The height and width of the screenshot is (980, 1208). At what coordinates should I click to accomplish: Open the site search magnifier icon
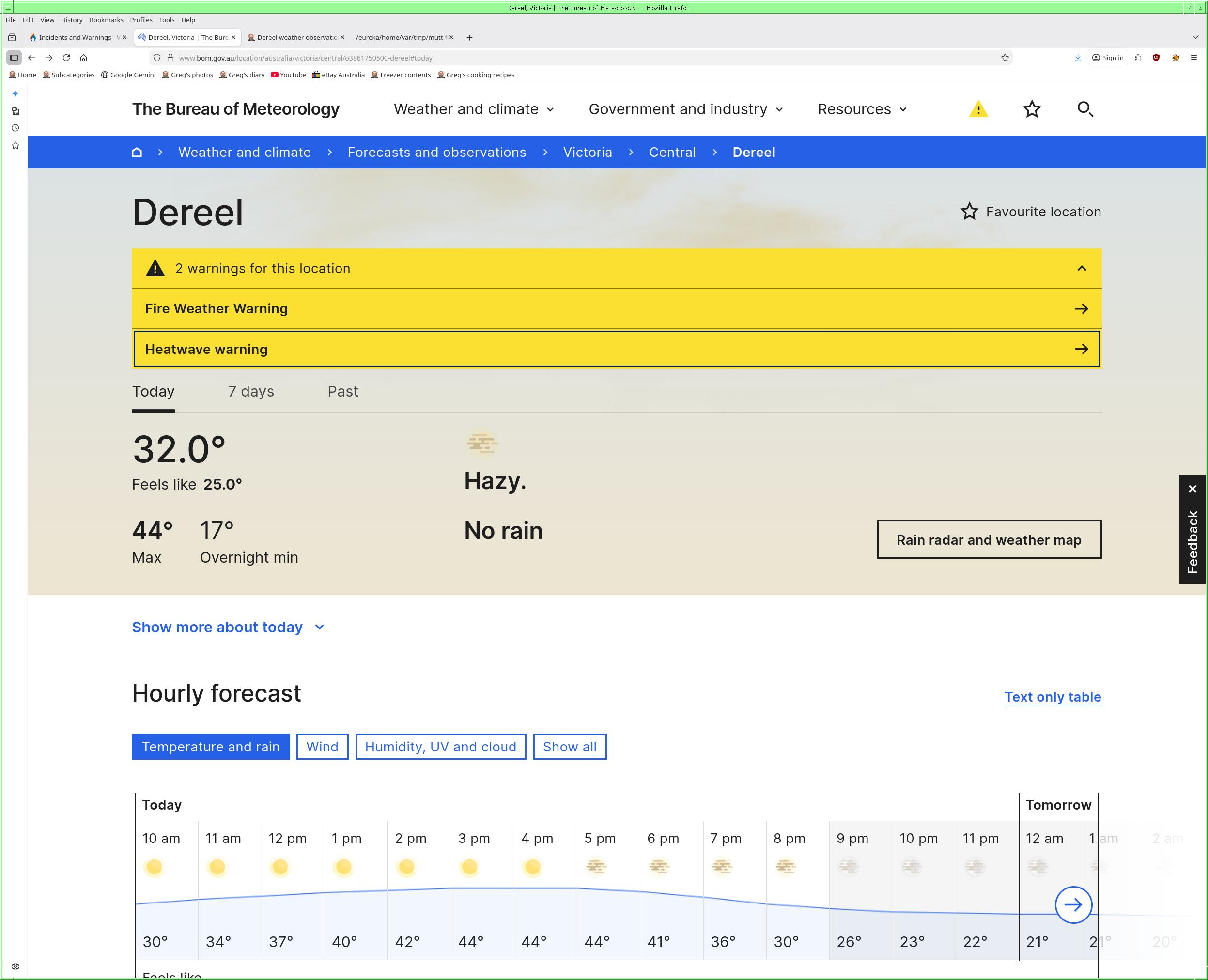pyautogui.click(x=1084, y=109)
